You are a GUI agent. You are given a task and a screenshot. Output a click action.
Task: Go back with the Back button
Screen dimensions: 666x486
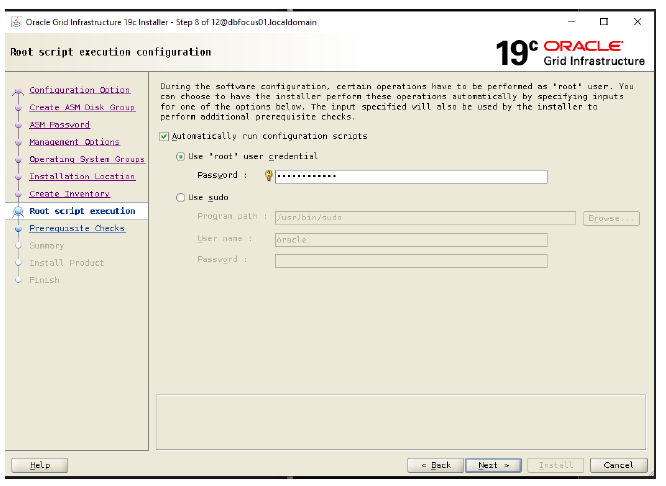(436, 465)
